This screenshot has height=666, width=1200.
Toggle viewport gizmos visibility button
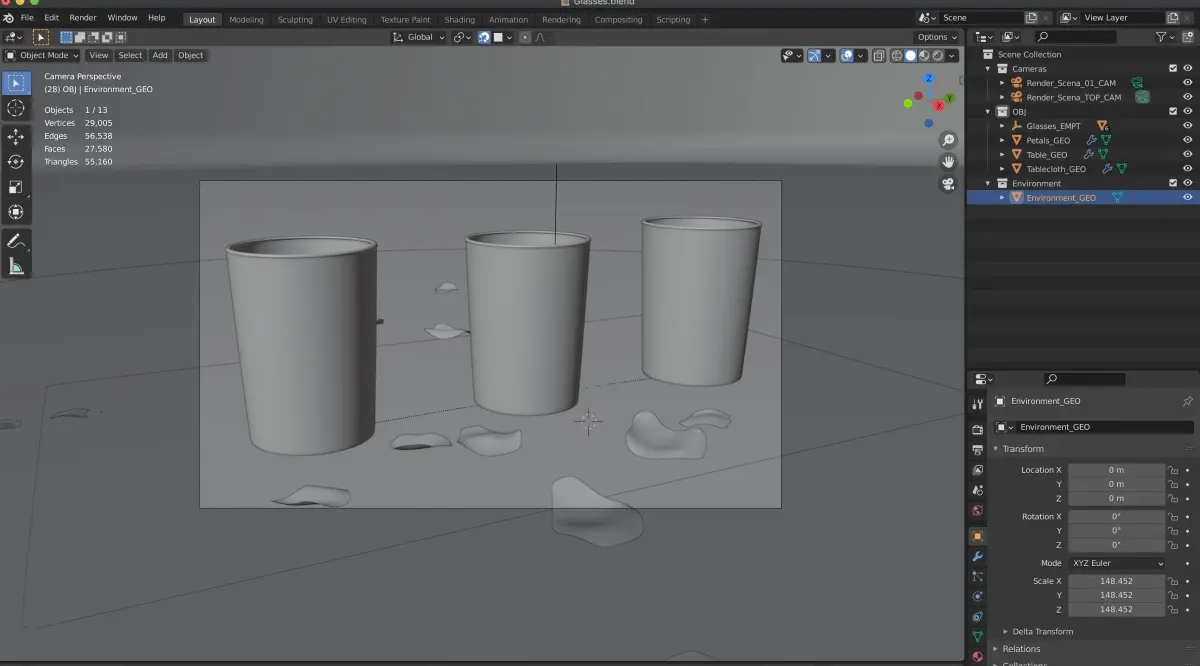coord(816,56)
